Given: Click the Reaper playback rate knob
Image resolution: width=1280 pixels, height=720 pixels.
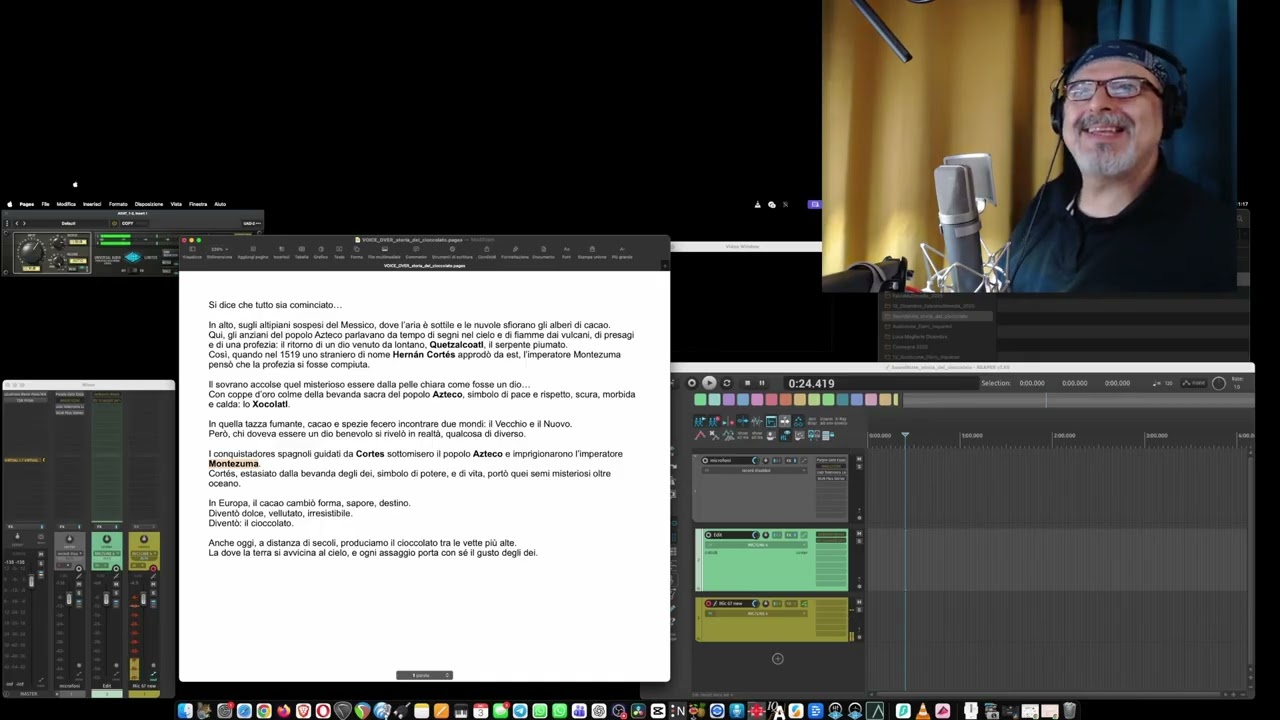Looking at the screenshot, I should (1219, 383).
